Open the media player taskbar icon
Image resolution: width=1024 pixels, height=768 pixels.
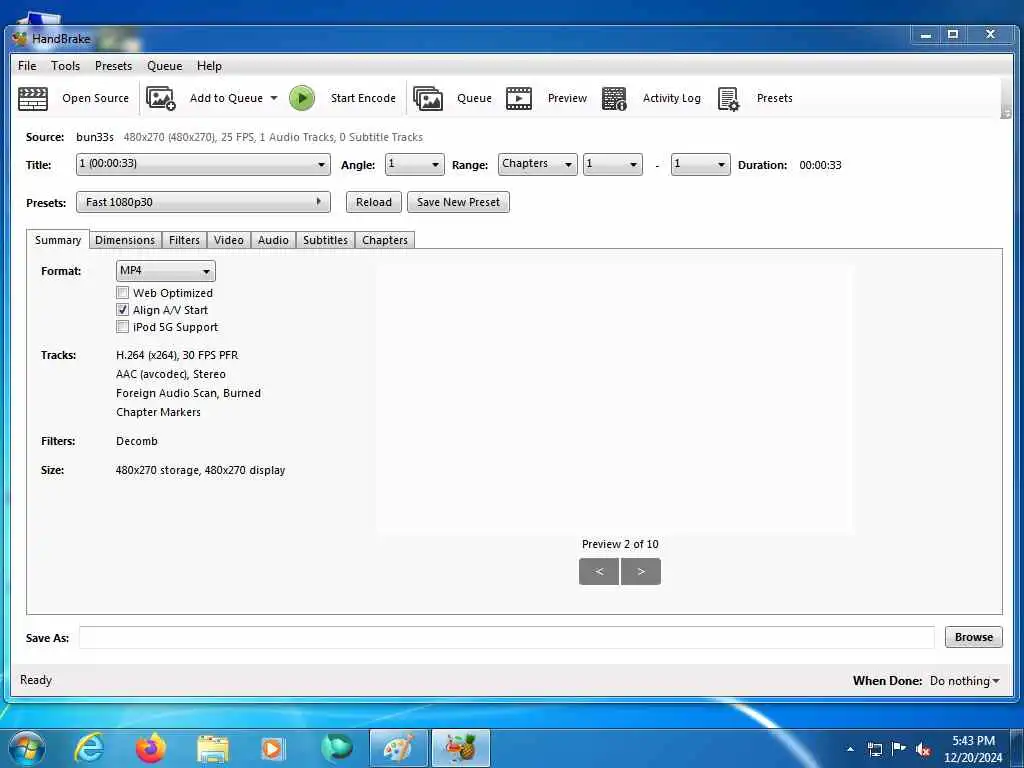[272, 748]
